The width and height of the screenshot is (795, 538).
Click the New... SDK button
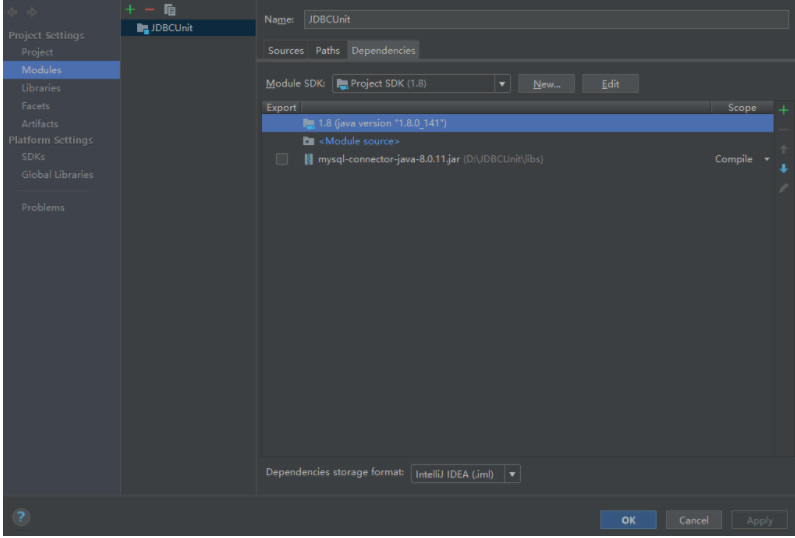pyautogui.click(x=547, y=84)
